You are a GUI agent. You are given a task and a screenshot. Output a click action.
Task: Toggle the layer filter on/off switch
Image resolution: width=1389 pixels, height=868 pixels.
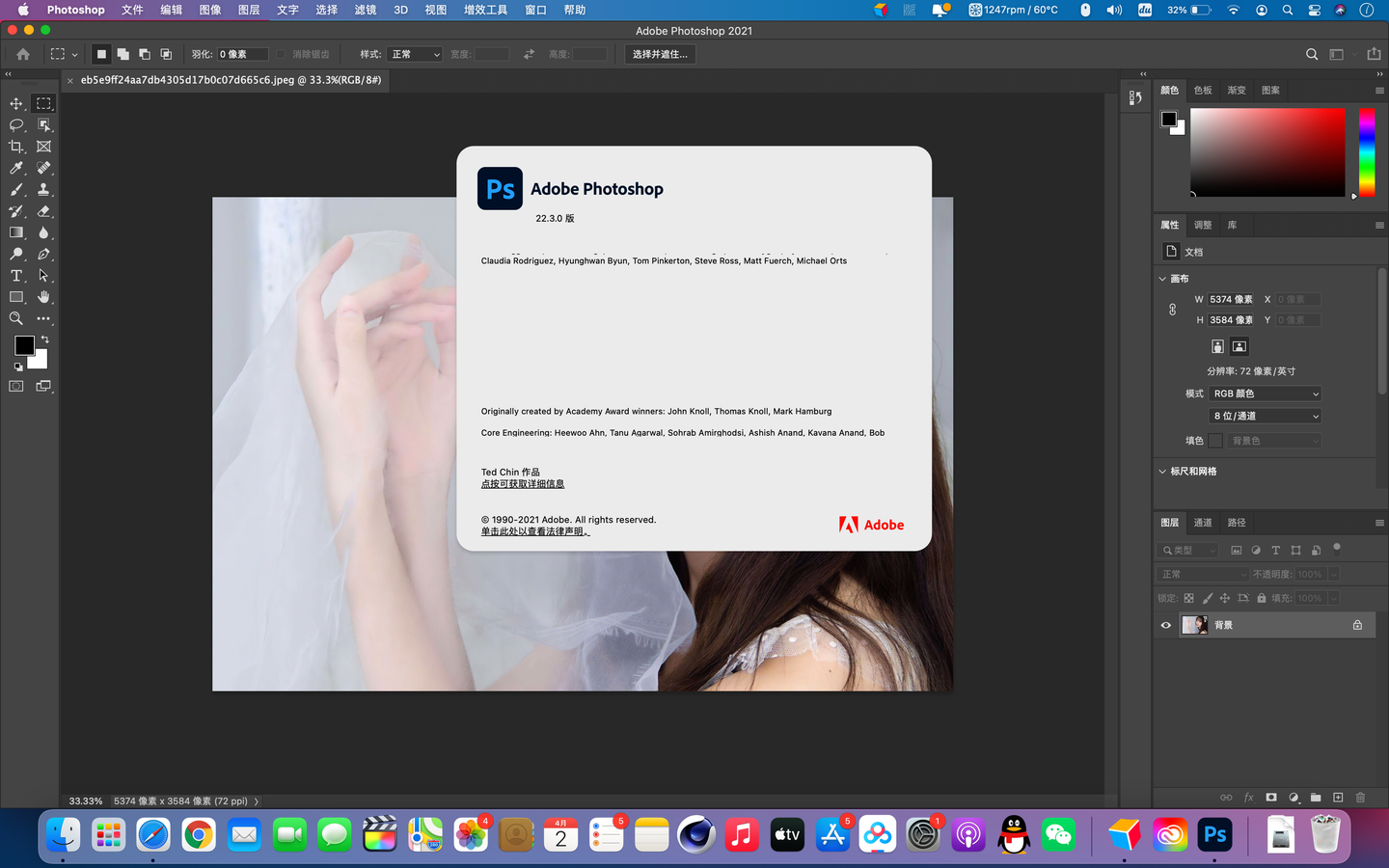pos(1337,548)
